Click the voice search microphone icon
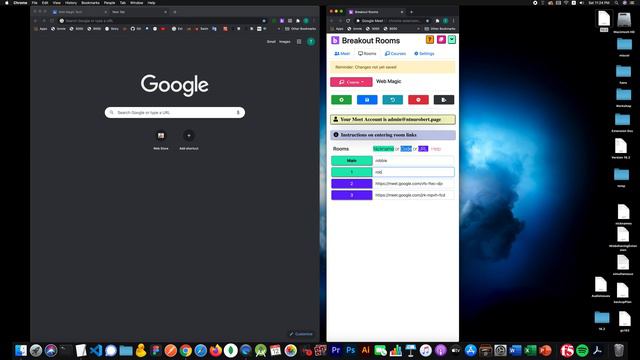This screenshot has width=640, height=360. (x=238, y=112)
